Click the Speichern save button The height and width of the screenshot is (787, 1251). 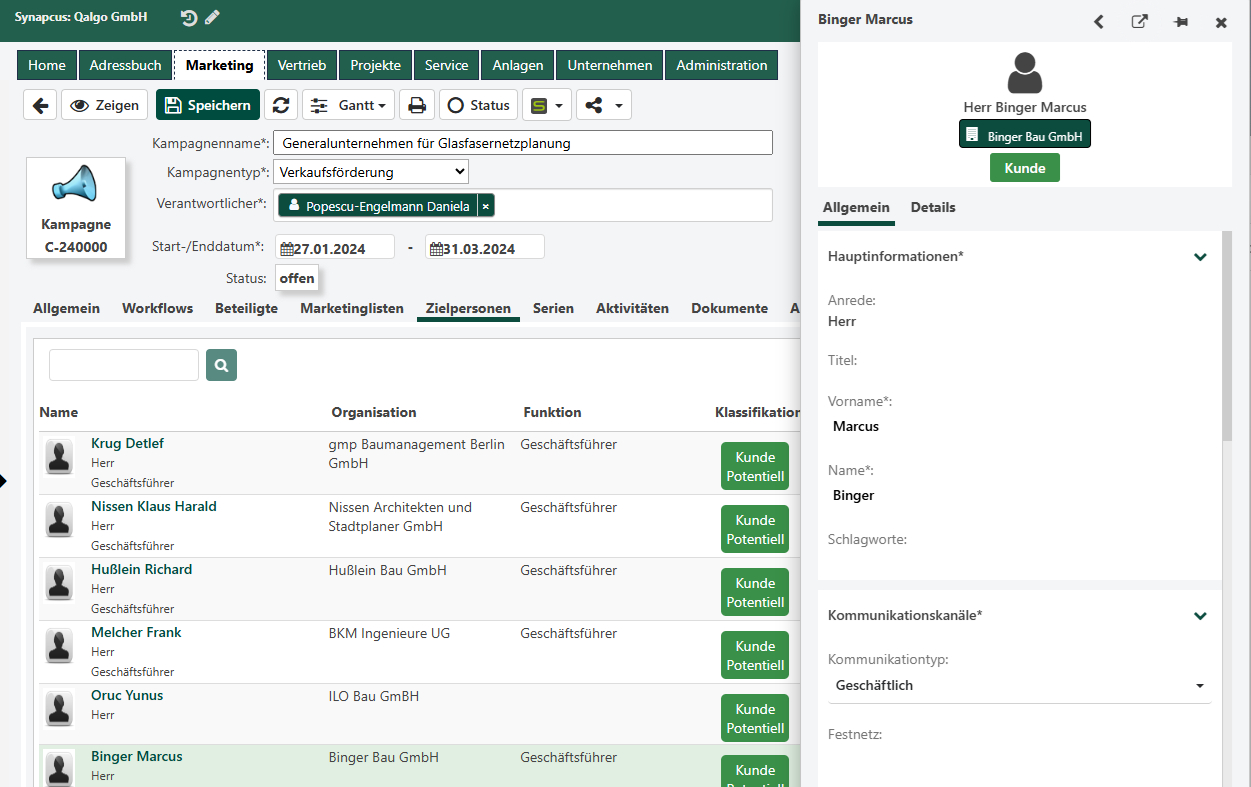pyautogui.click(x=208, y=105)
